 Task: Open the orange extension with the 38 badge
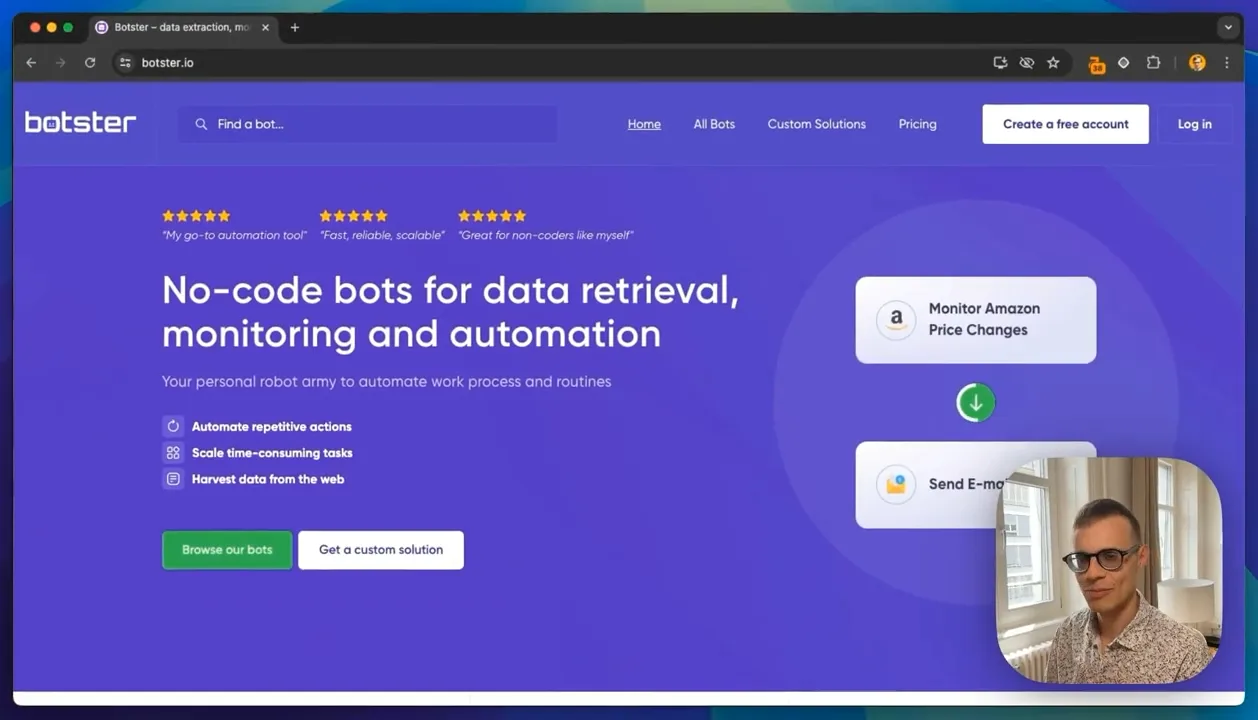point(1096,63)
